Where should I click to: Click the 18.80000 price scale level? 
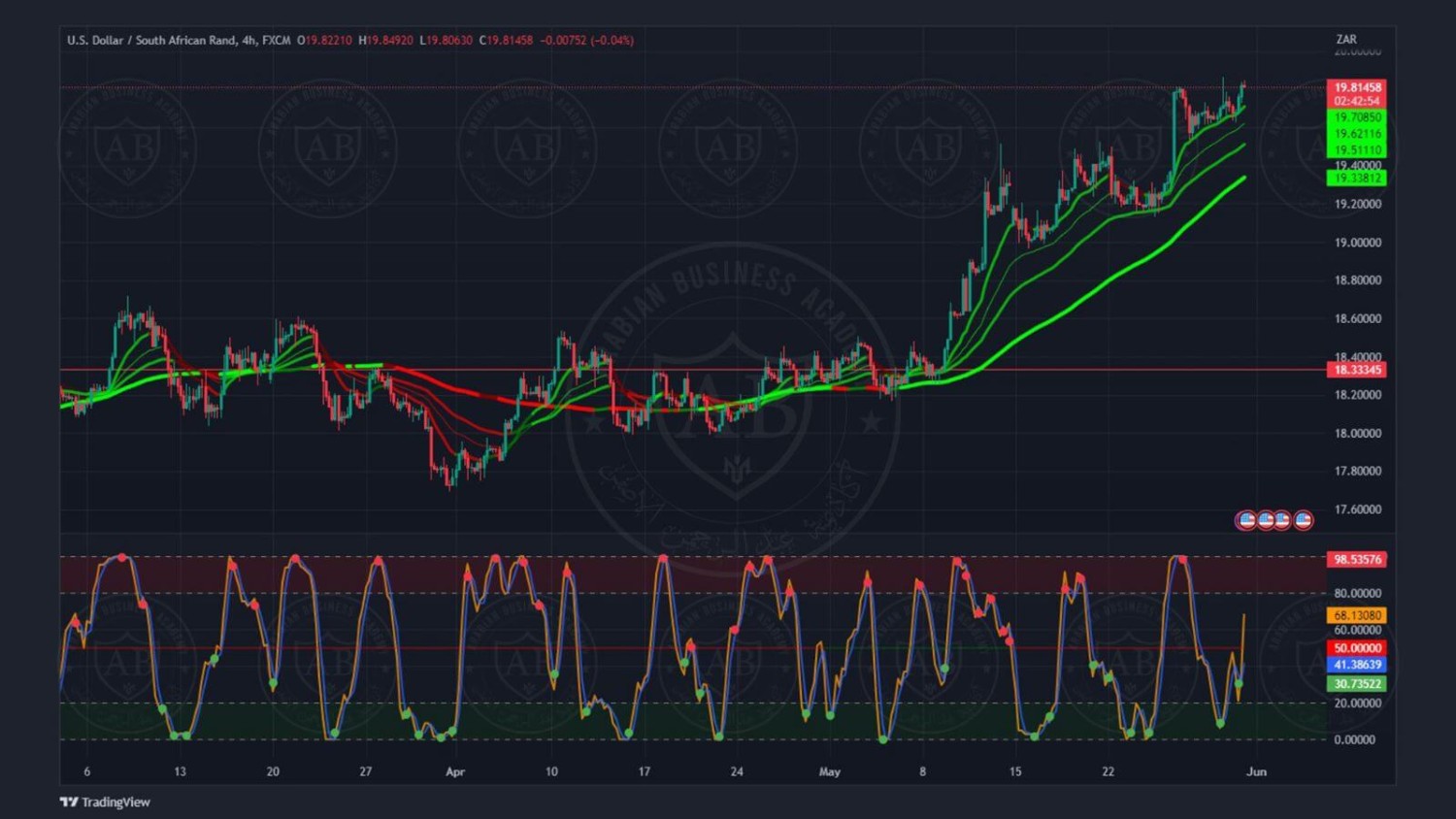pyautogui.click(x=1357, y=280)
